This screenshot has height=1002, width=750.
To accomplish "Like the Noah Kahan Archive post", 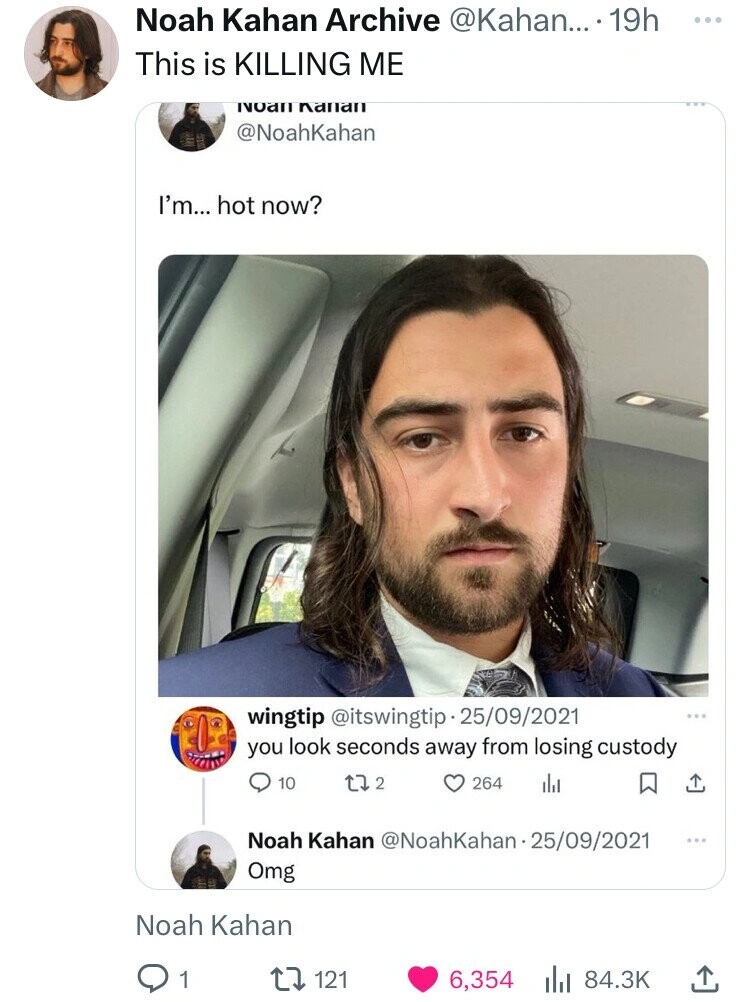I will (x=423, y=979).
